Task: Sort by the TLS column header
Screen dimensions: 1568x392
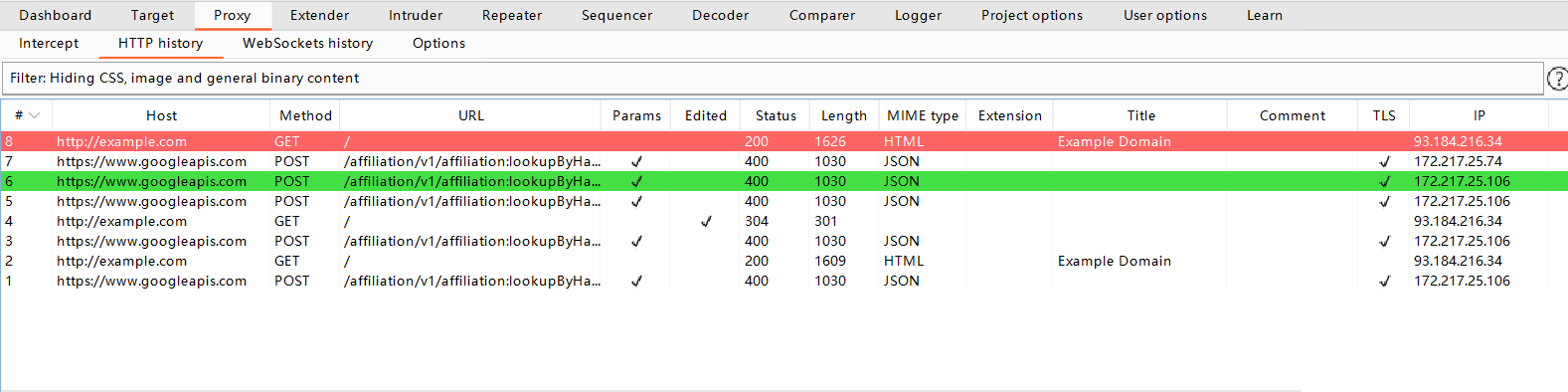Action: (1384, 115)
